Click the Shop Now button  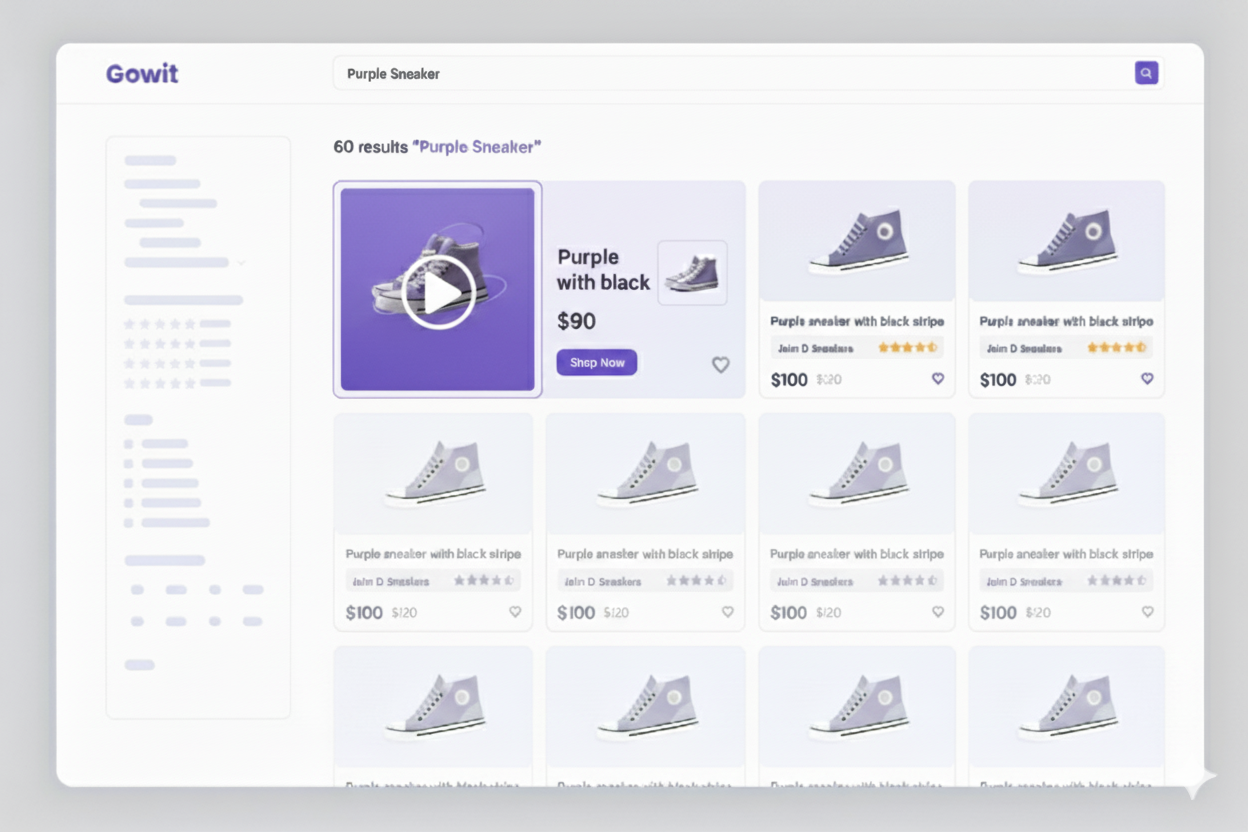pos(596,363)
